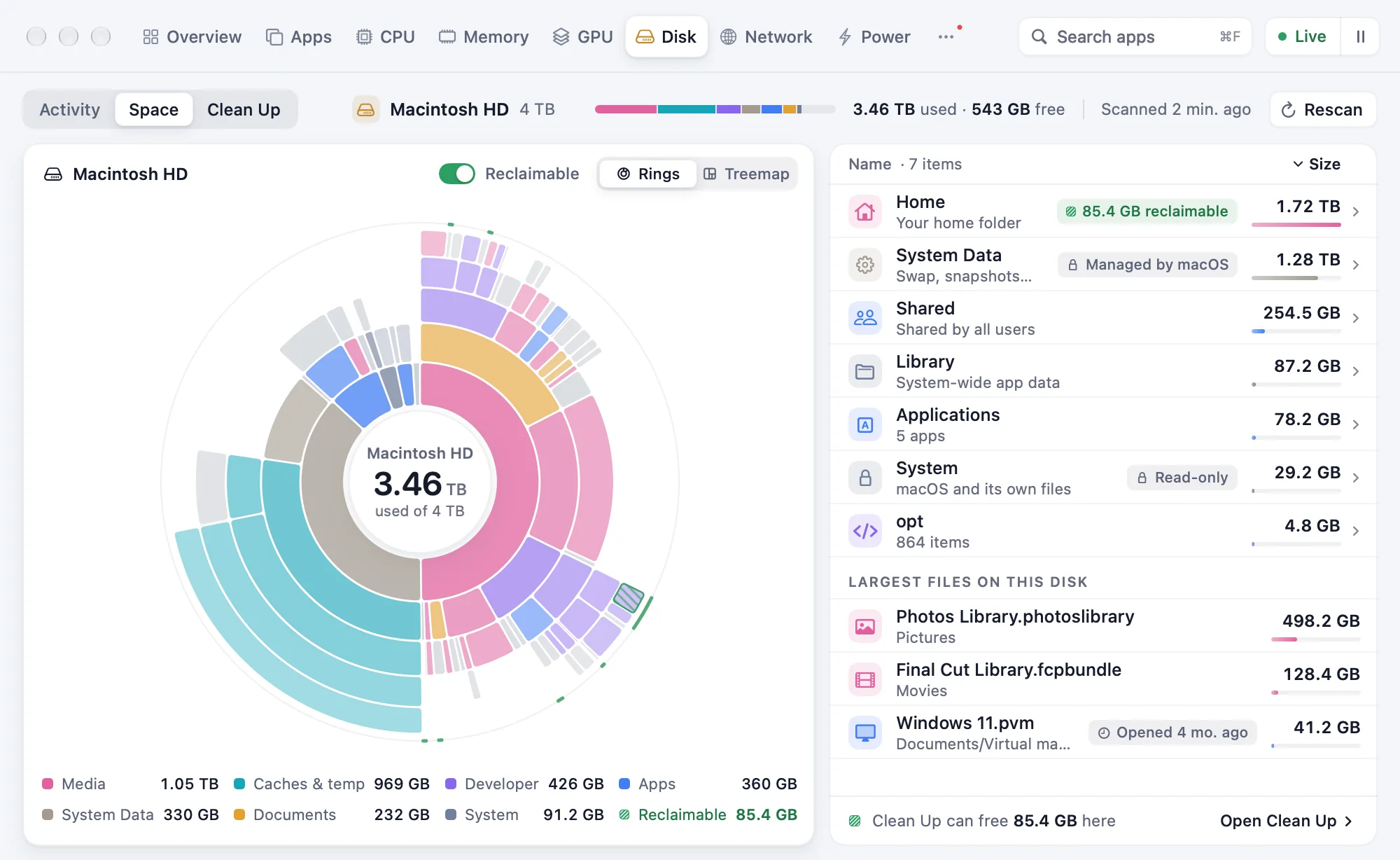
Task: Select the Activity segment
Action: pyautogui.click(x=70, y=109)
